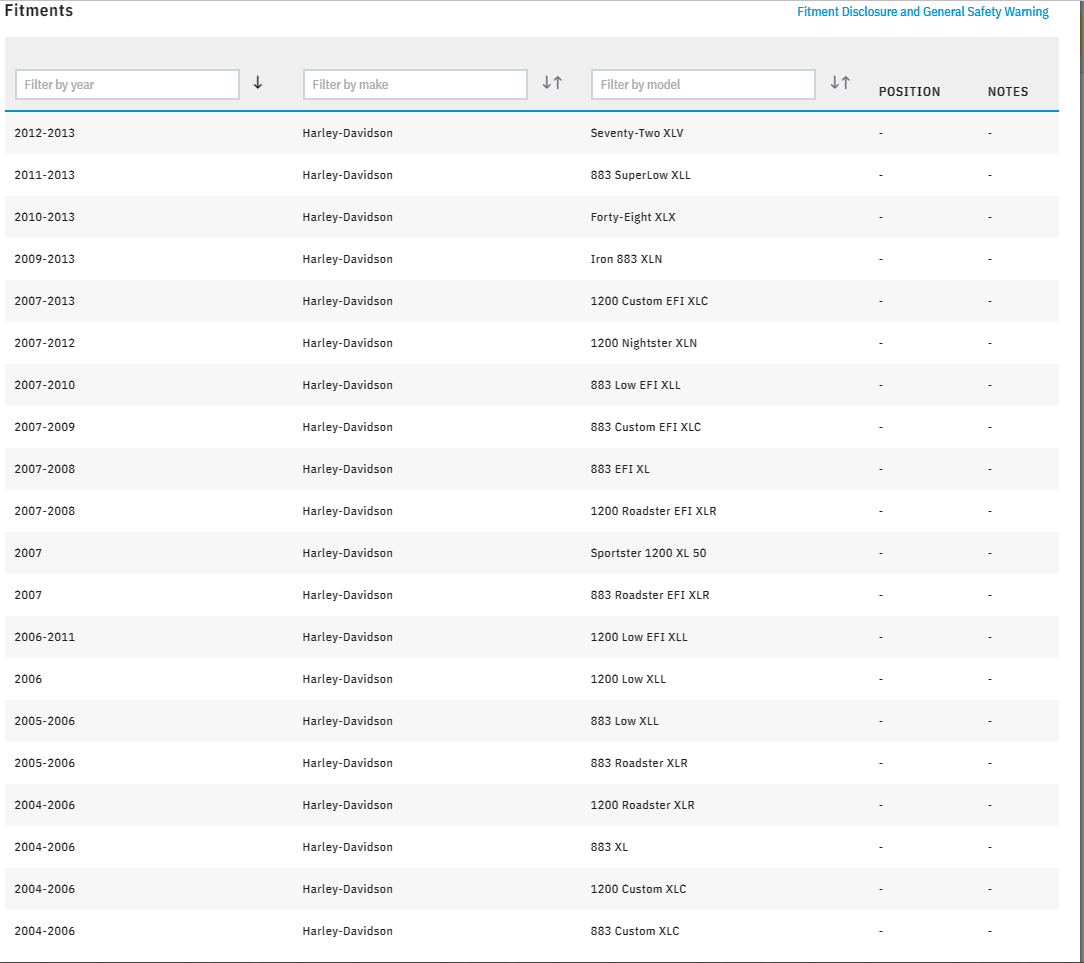The height and width of the screenshot is (963, 1084).
Task: Select the 1200 Low XLL cell
Action: (628, 679)
